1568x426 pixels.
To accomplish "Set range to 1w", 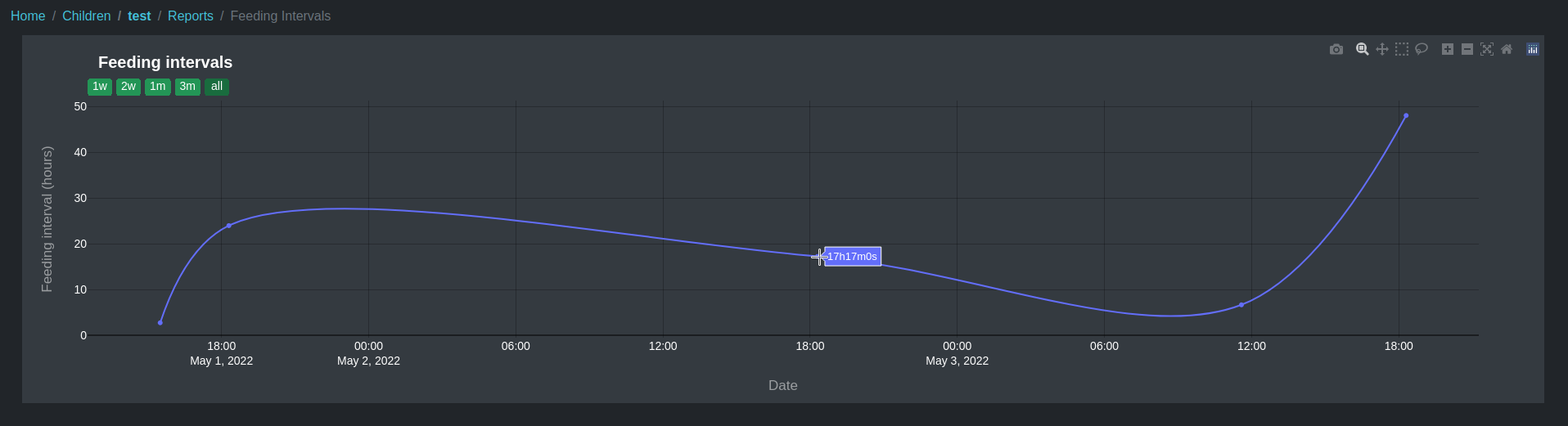I will (100, 87).
